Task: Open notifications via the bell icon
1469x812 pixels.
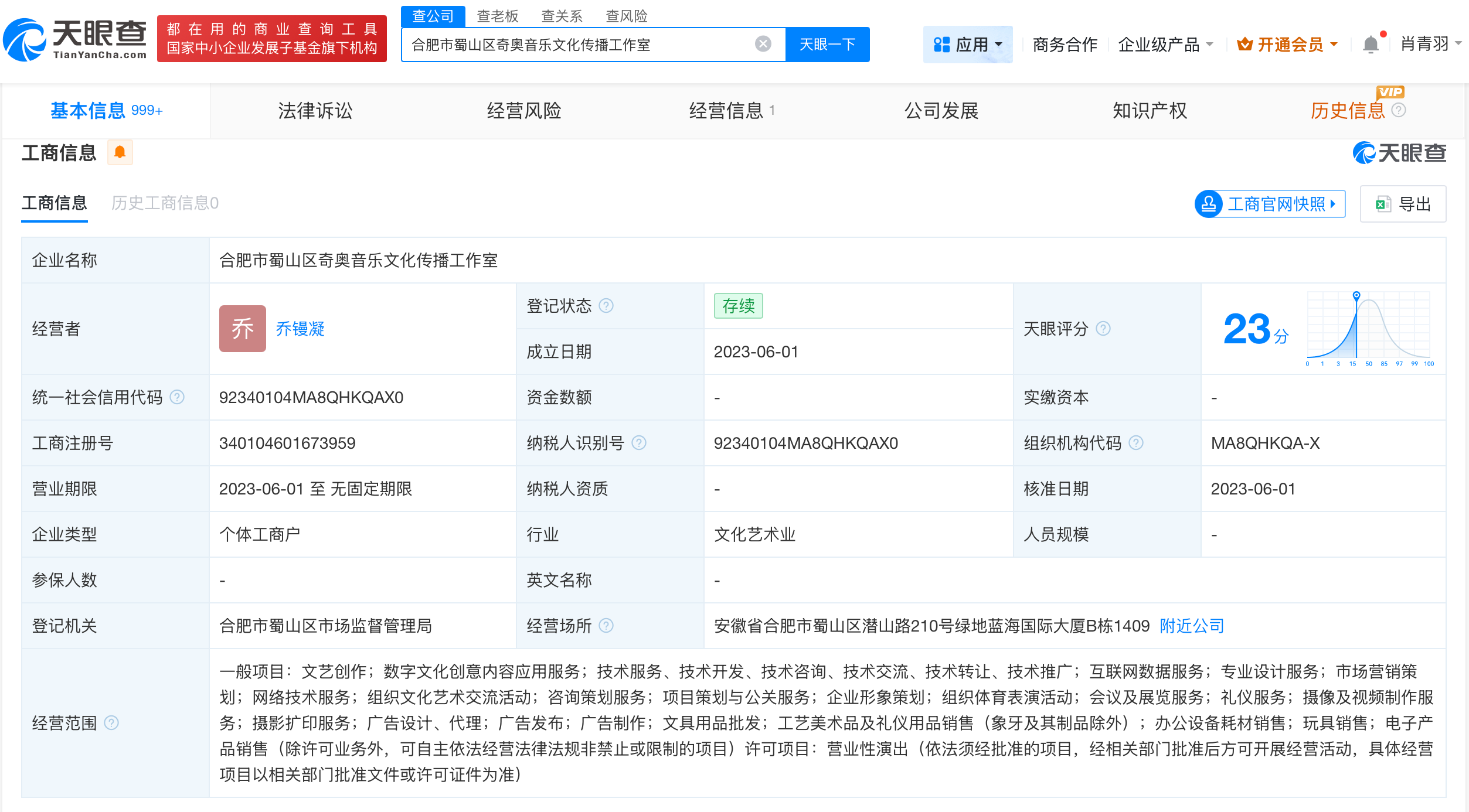Action: pyautogui.click(x=1371, y=44)
